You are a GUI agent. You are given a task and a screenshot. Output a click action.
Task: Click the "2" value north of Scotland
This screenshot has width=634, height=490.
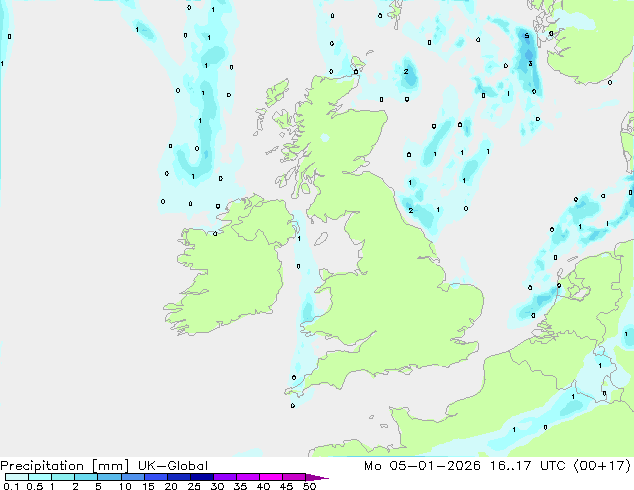406,72
